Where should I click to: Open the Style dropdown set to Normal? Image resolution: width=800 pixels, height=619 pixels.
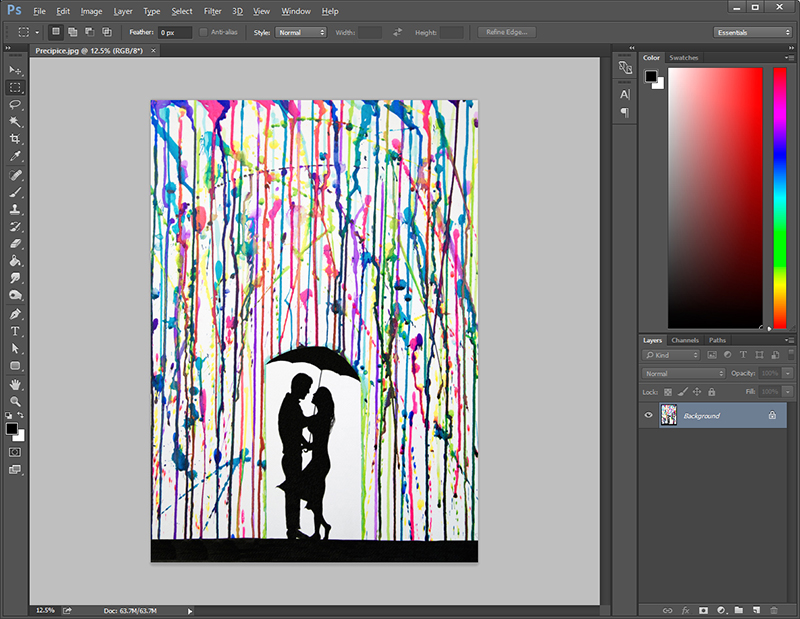301,32
